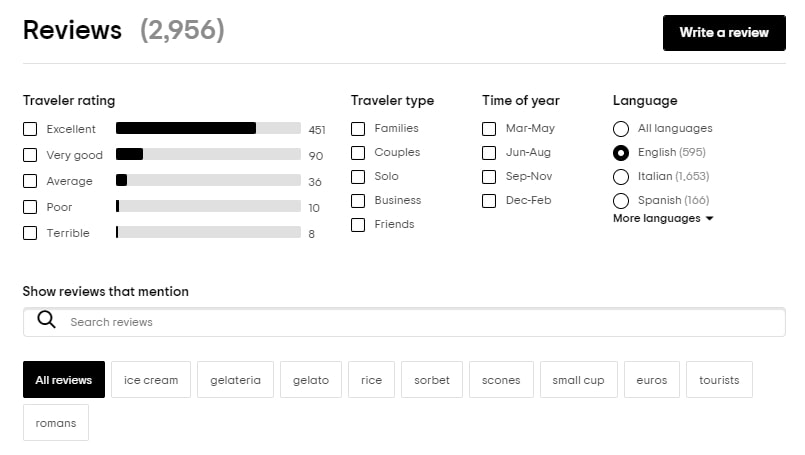Filter by the romans tag
This screenshot has width=805, height=455.
tap(56, 423)
